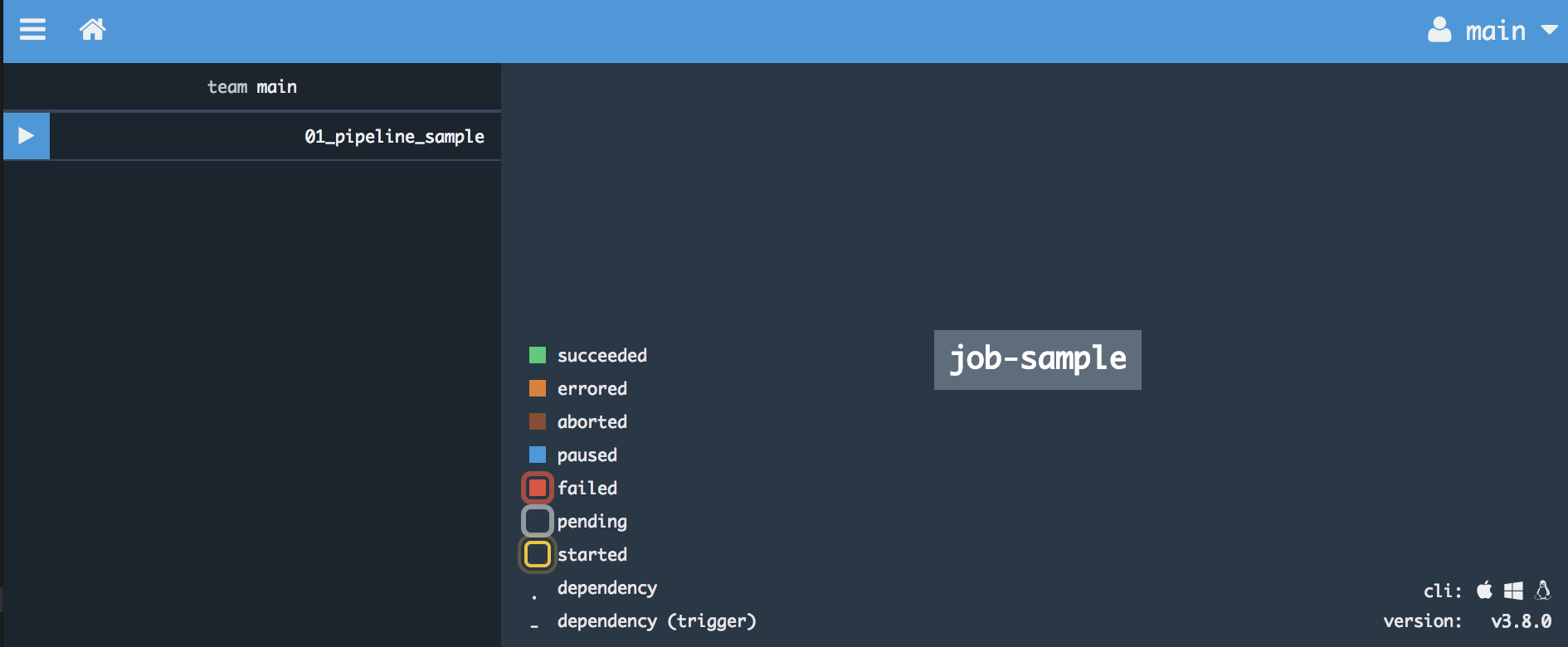Click the aborted legend label
Viewport: 1568px width, 647px height.
[592, 421]
